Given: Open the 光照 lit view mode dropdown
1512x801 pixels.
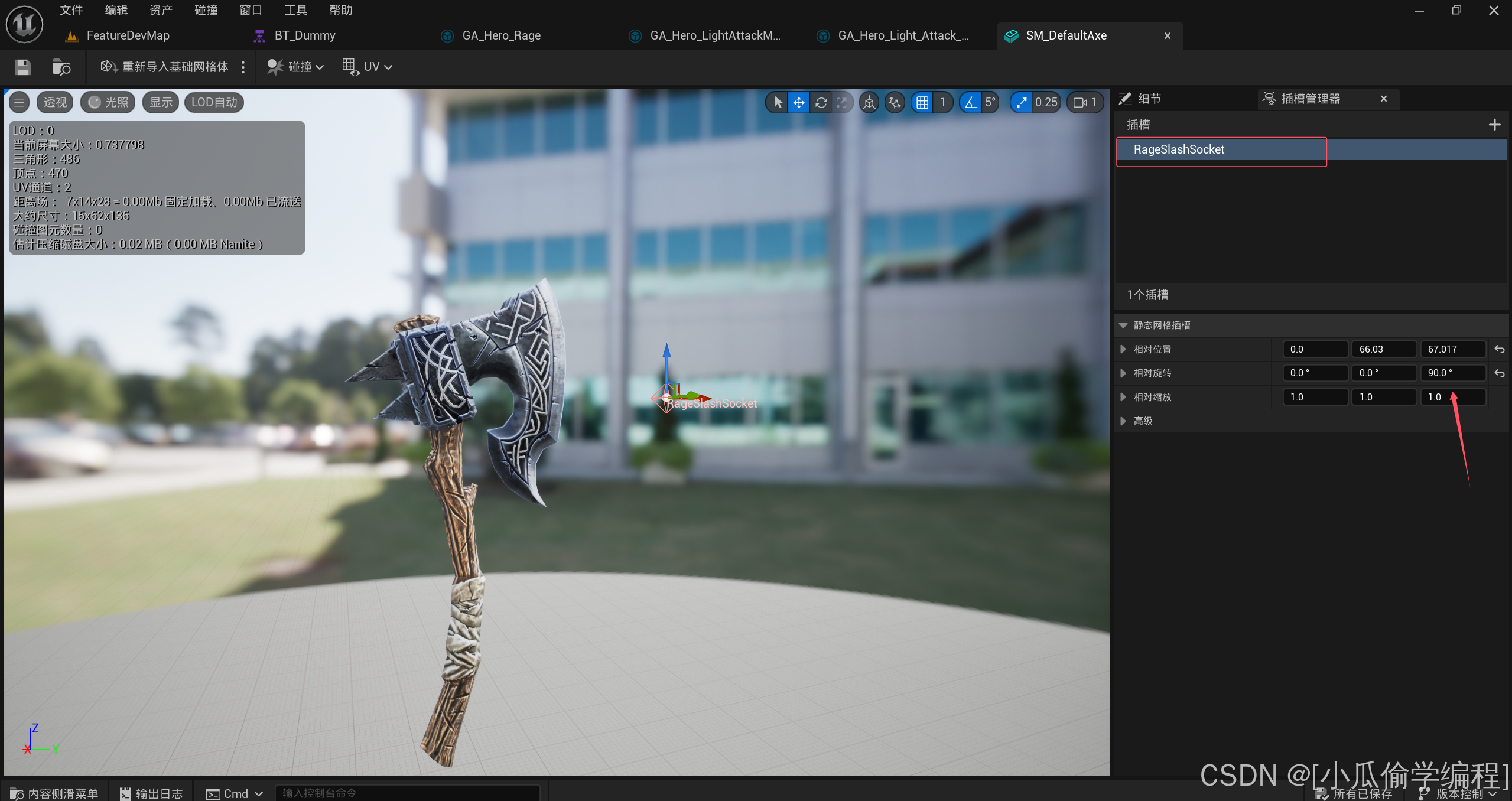Looking at the screenshot, I should pos(108,102).
